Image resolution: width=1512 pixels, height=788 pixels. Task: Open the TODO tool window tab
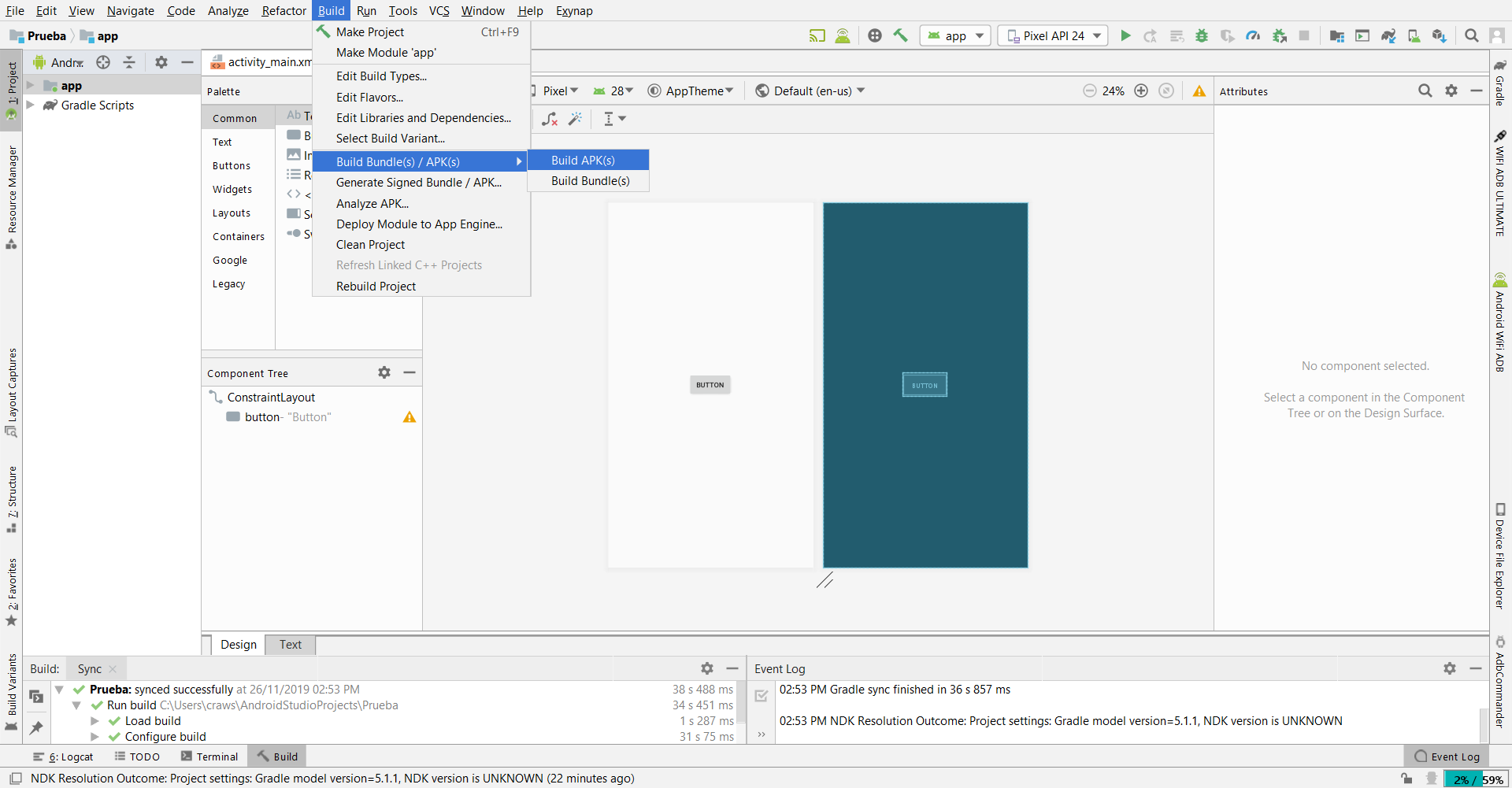137,757
